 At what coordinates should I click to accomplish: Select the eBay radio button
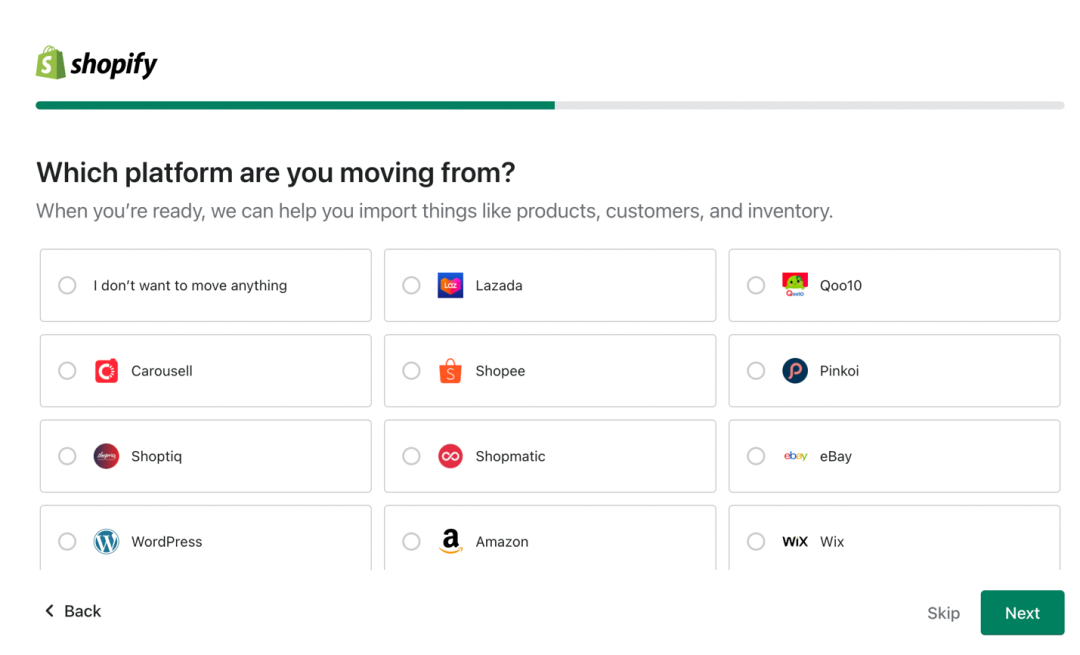tap(756, 456)
